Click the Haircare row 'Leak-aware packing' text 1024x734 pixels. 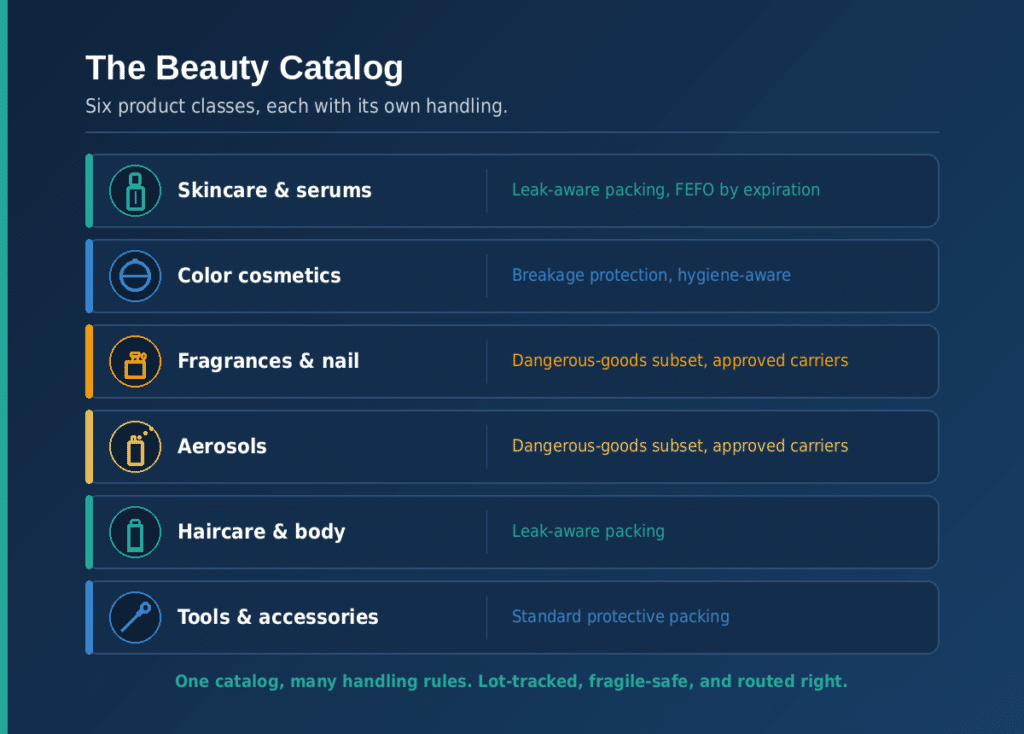click(x=588, y=532)
